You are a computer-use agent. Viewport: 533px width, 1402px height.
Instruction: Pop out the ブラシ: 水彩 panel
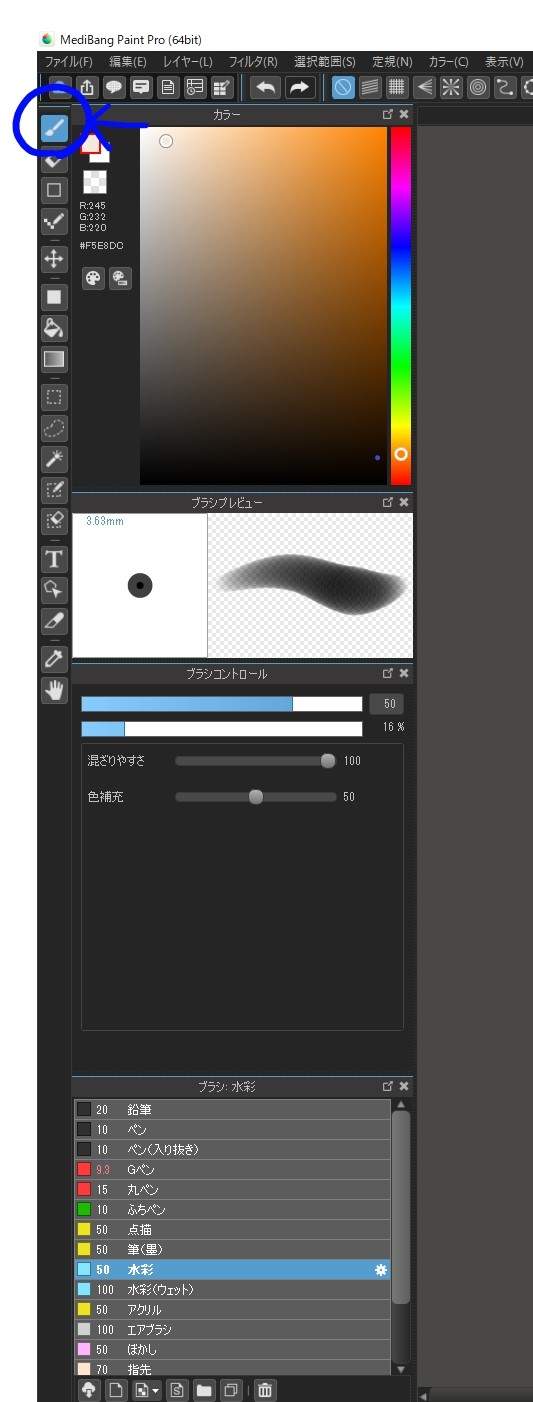coord(387,1086)
